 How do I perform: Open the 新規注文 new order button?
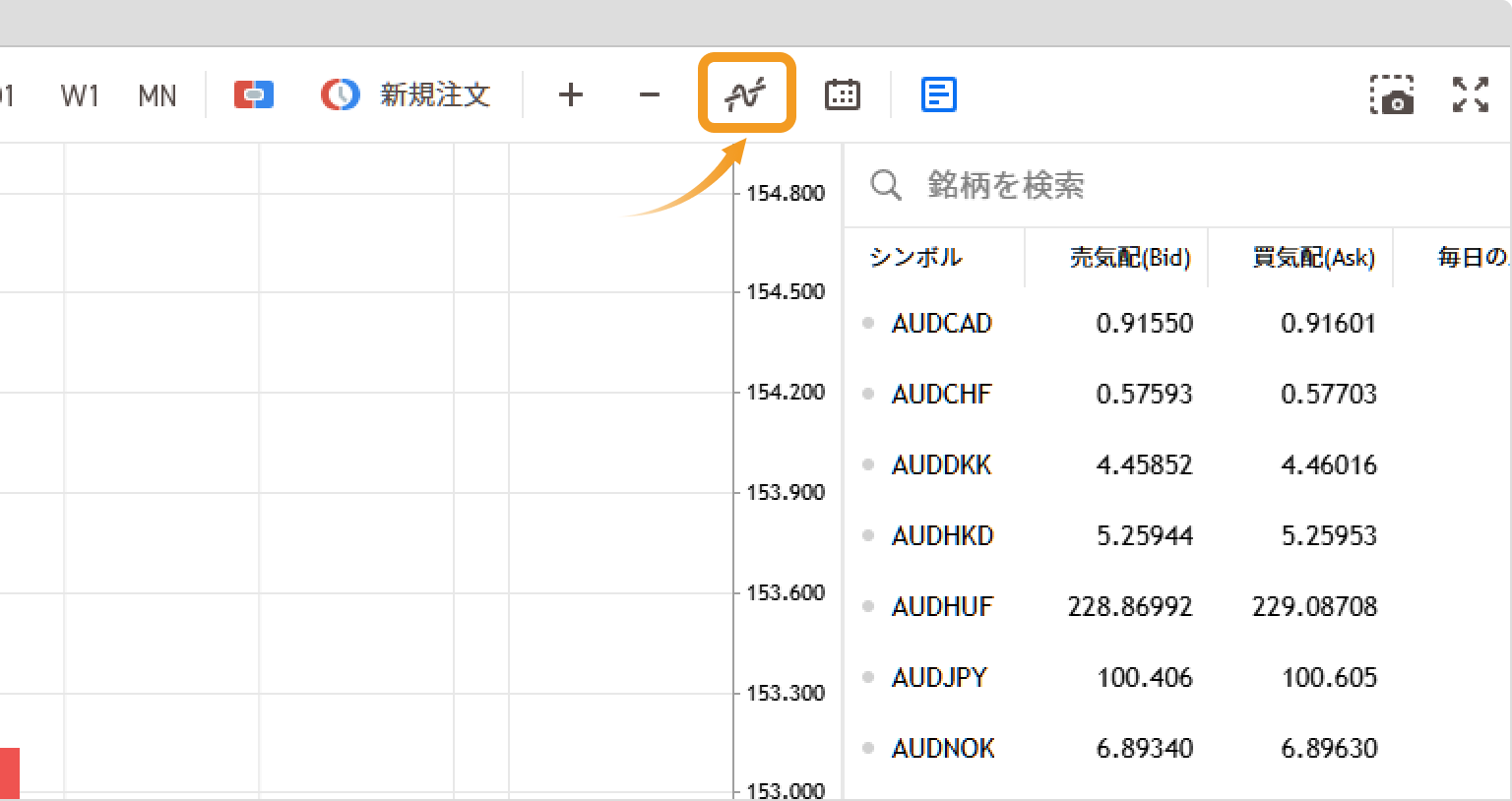click(406, 94)
